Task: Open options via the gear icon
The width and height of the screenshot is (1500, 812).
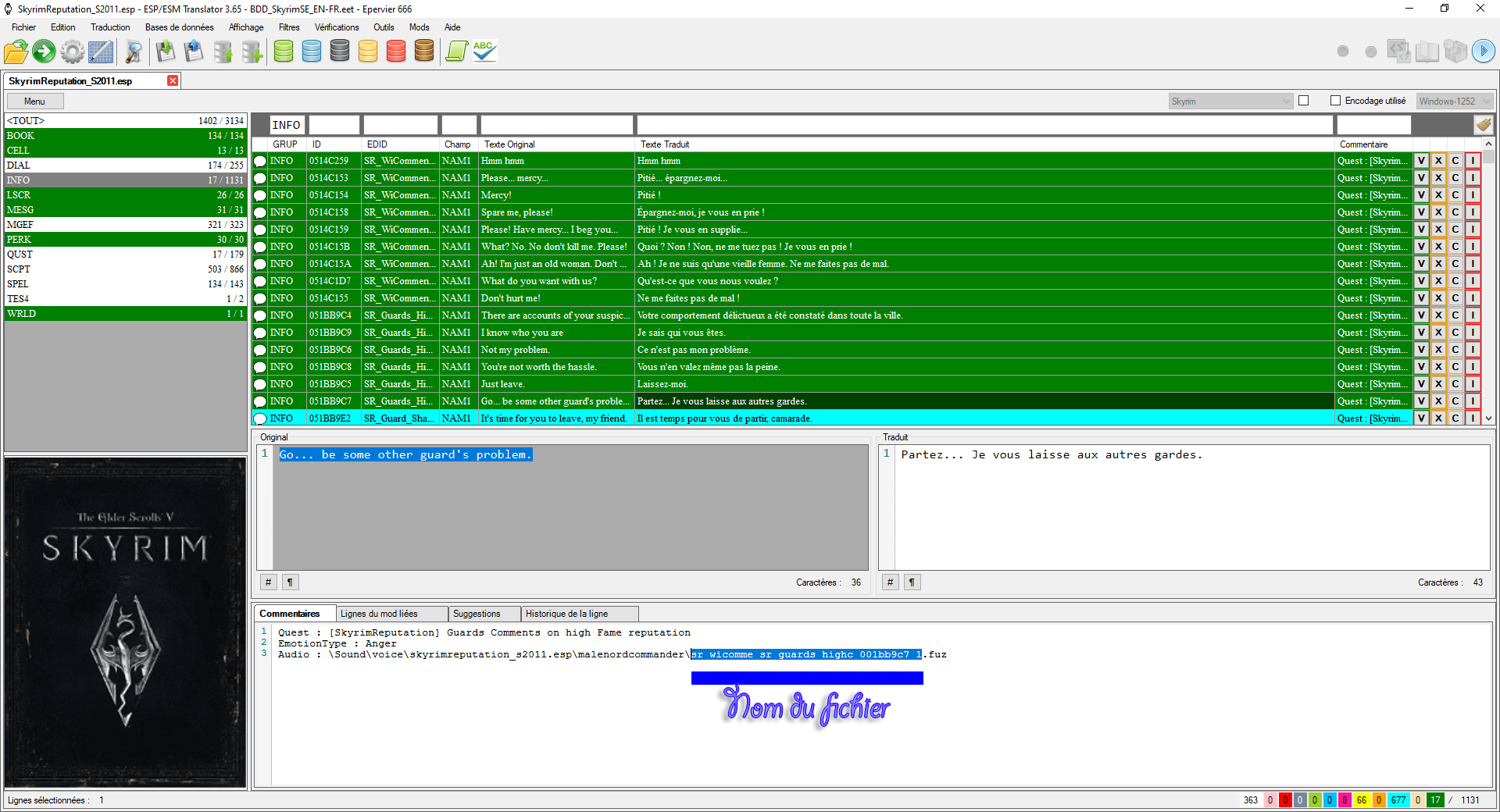Action: click(x=72, y=52)
